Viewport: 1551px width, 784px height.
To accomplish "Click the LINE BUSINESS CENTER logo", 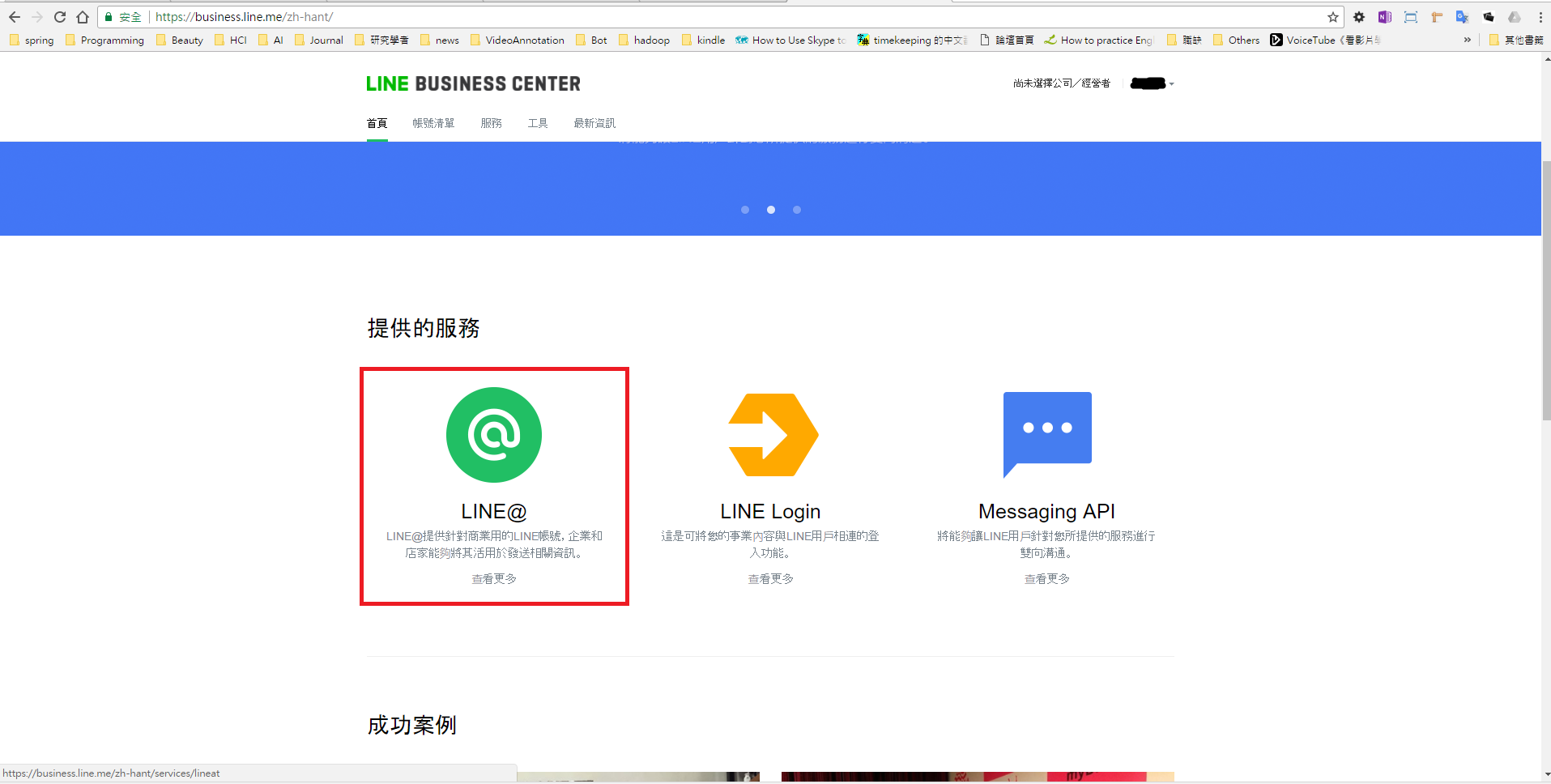I will pos(473,84).
